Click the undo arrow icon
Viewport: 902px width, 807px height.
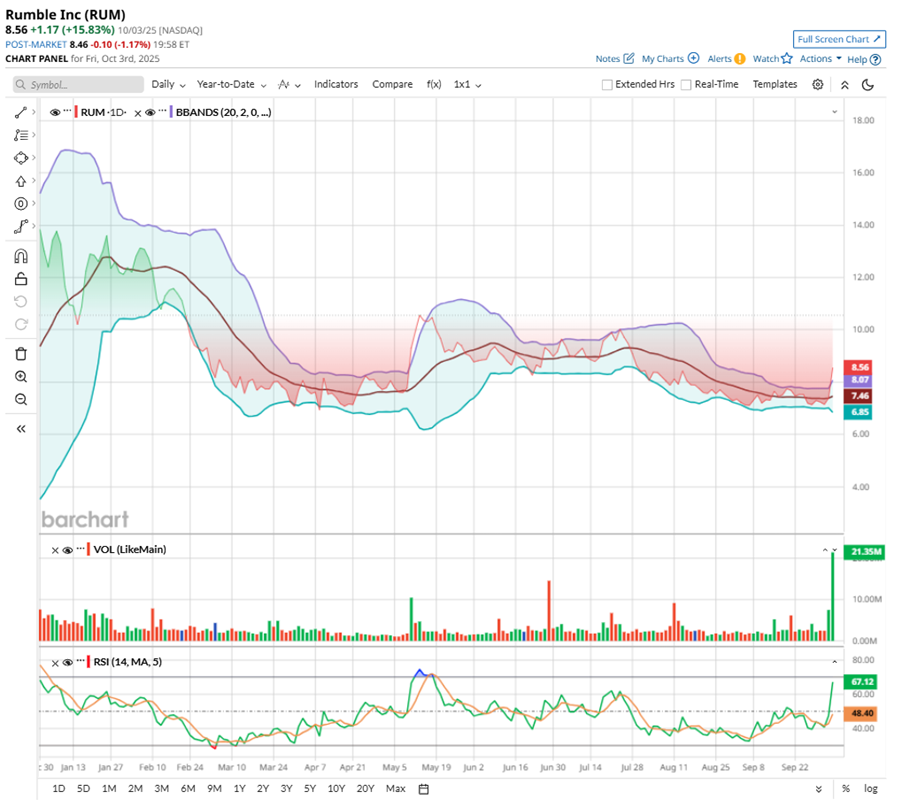(21, 301)
